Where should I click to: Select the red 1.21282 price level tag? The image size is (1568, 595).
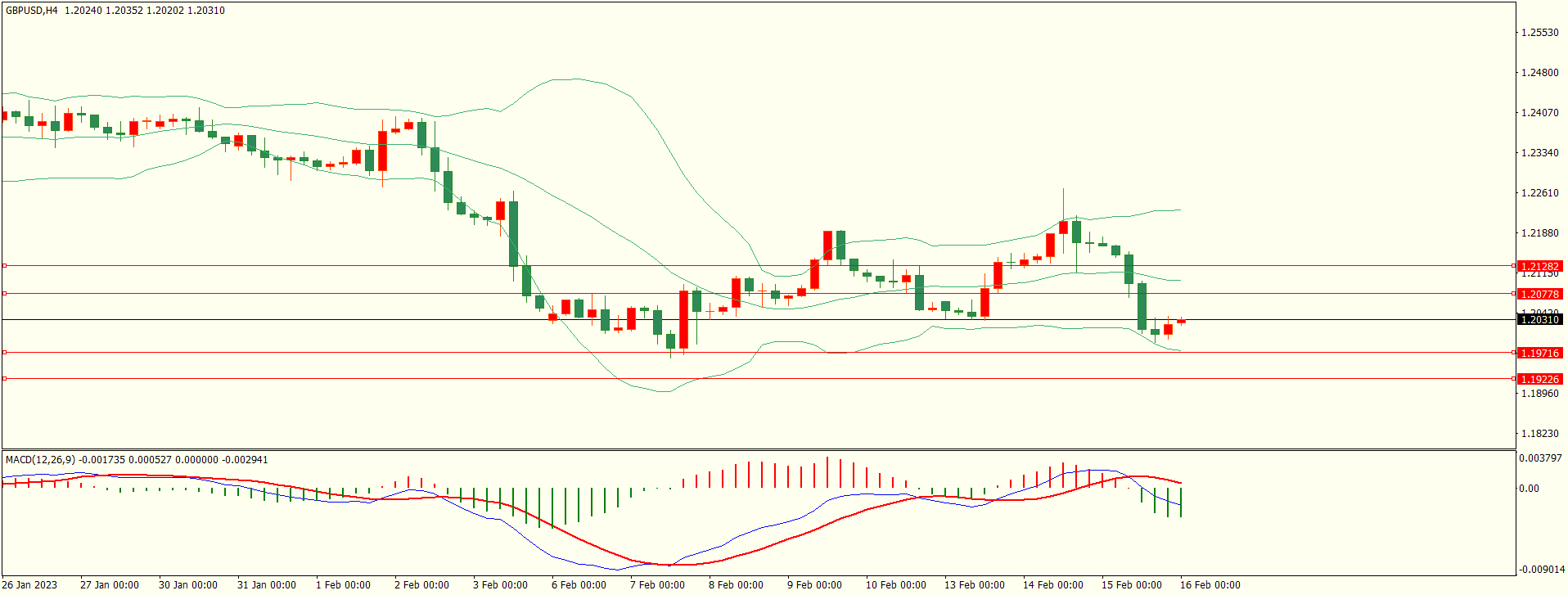1539,266
